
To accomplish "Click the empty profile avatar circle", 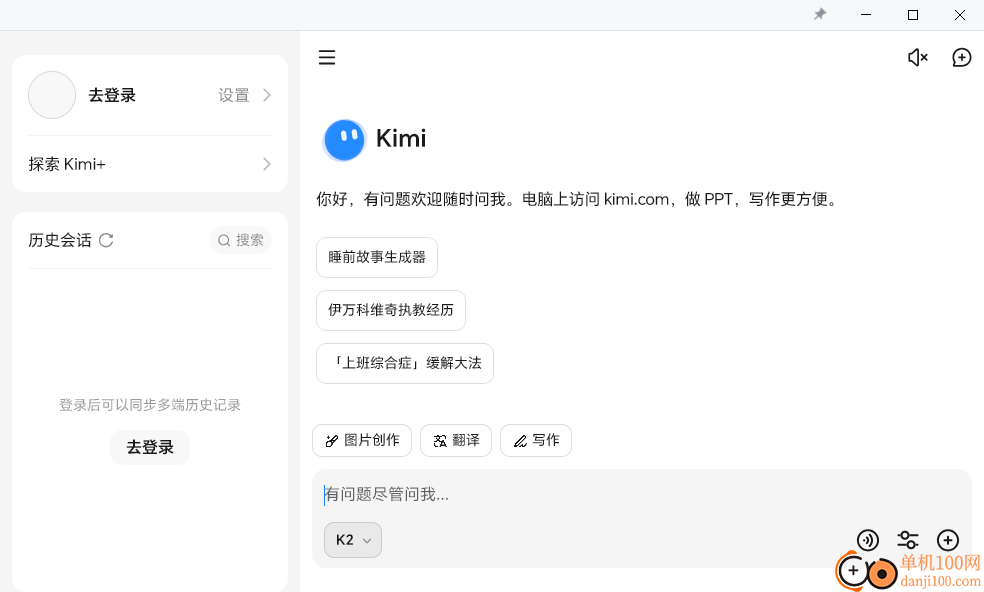I will 52,95.
